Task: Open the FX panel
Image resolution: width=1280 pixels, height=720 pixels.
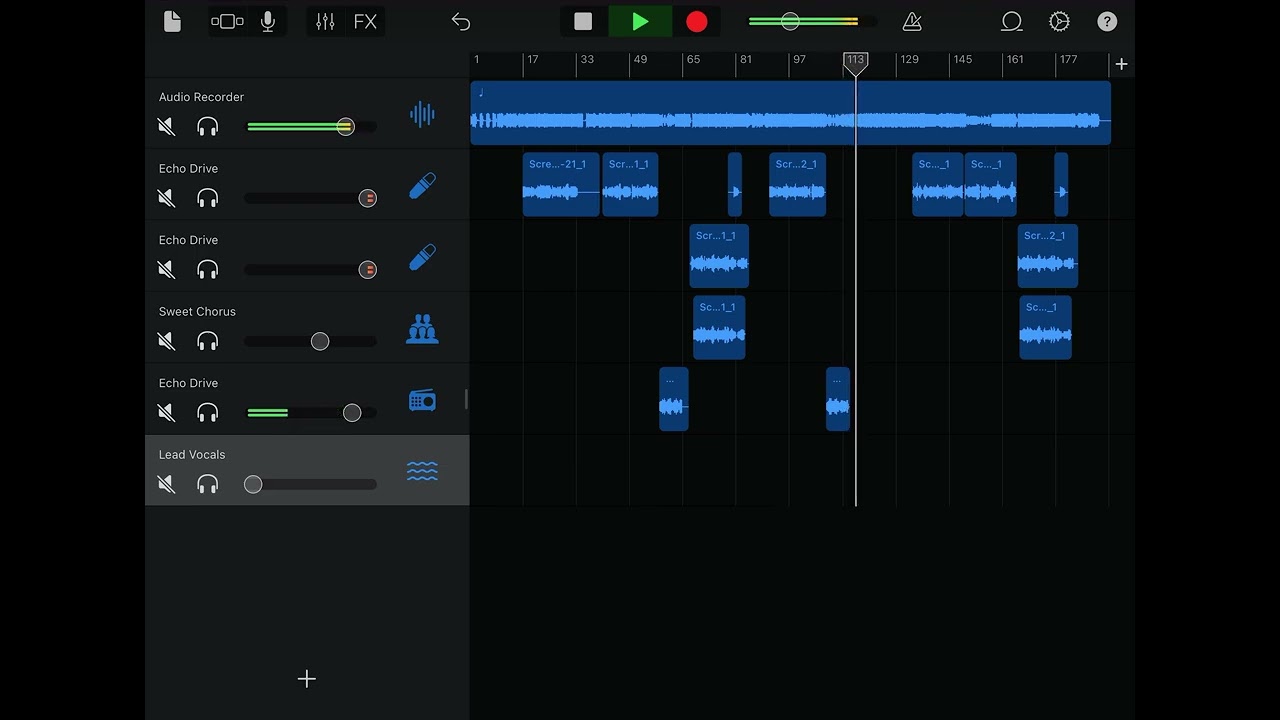Action: 365,21
